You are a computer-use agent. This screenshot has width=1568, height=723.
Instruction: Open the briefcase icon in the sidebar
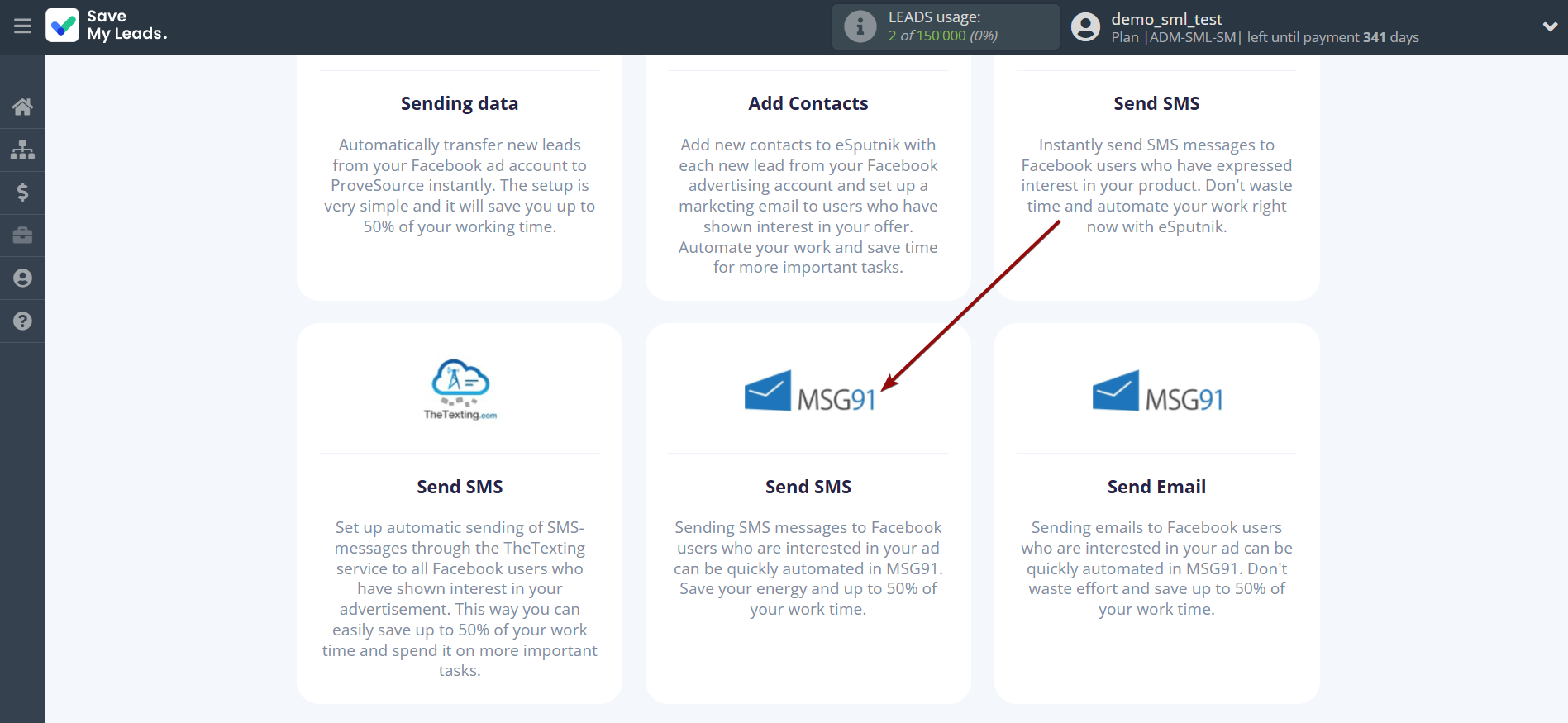[x=22, y=235]
